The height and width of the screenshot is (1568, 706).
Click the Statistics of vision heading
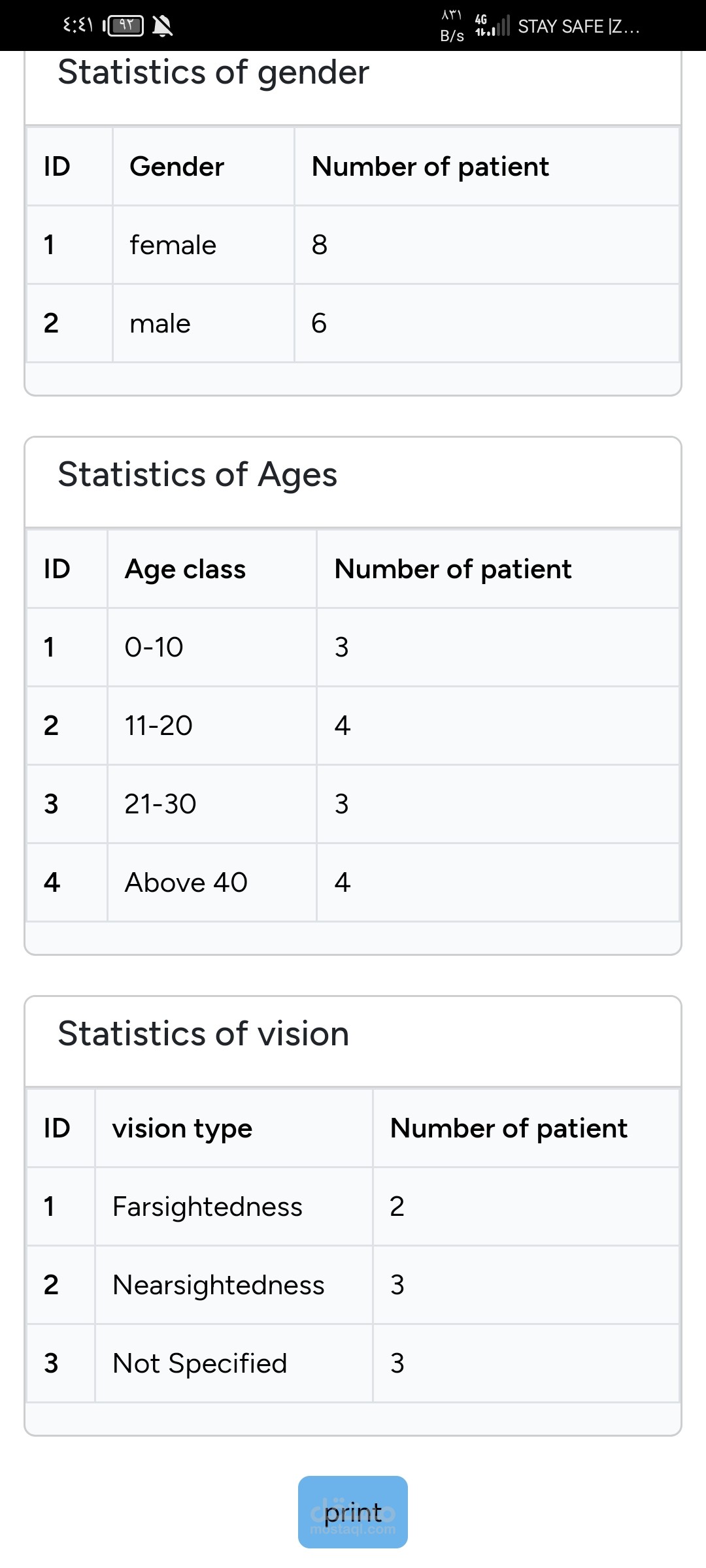[203, 1034]
